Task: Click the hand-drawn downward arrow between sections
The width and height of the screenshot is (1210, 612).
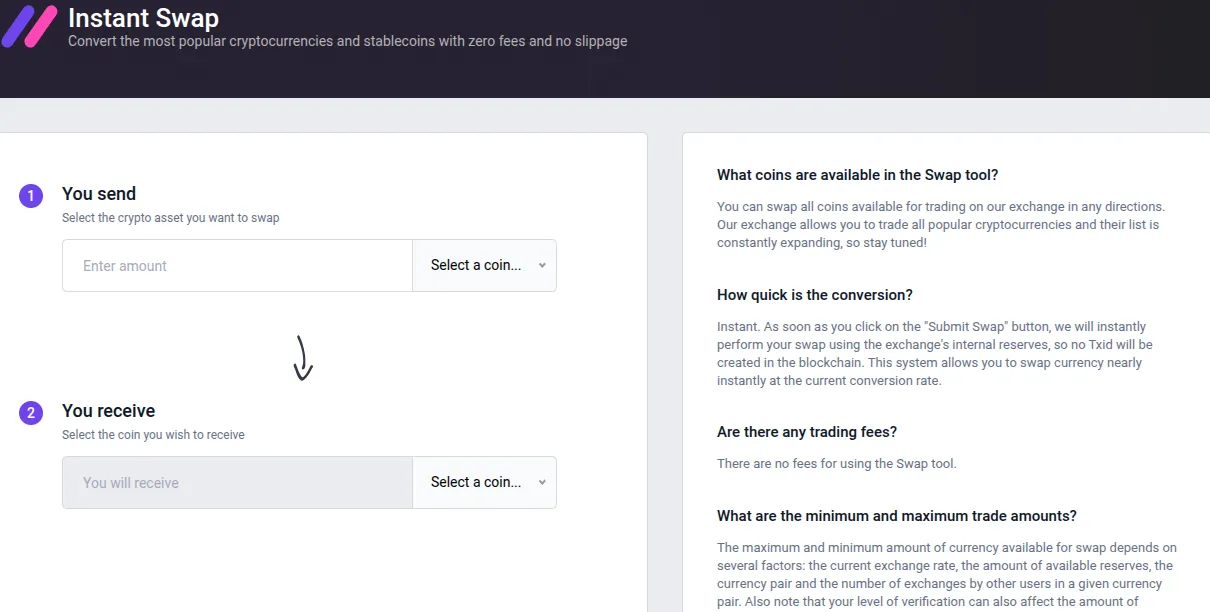Action: pyautogui.click(x=303, y=358)
